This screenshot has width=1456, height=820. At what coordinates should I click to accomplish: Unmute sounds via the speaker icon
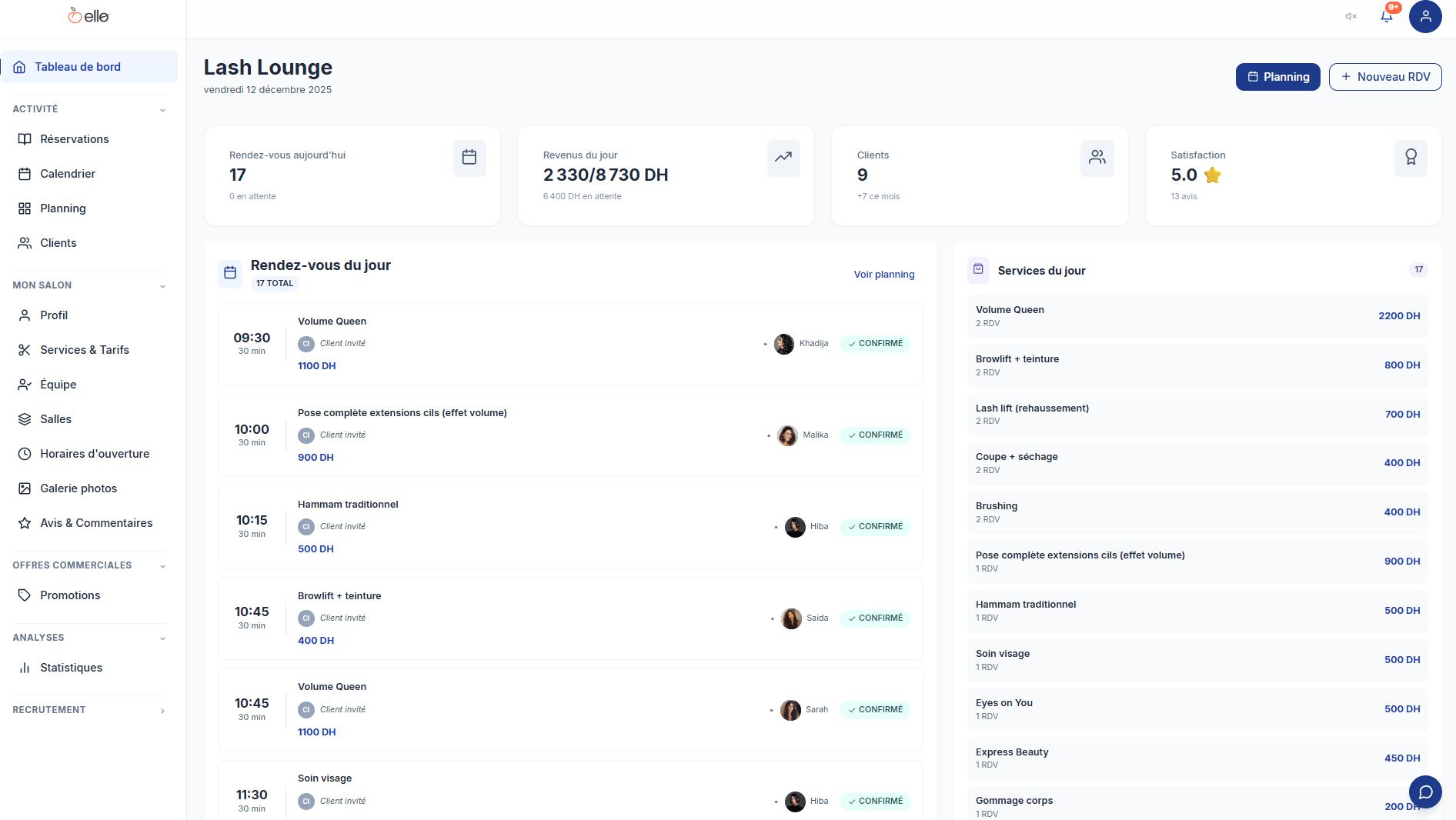click(x=1350, y=16)
